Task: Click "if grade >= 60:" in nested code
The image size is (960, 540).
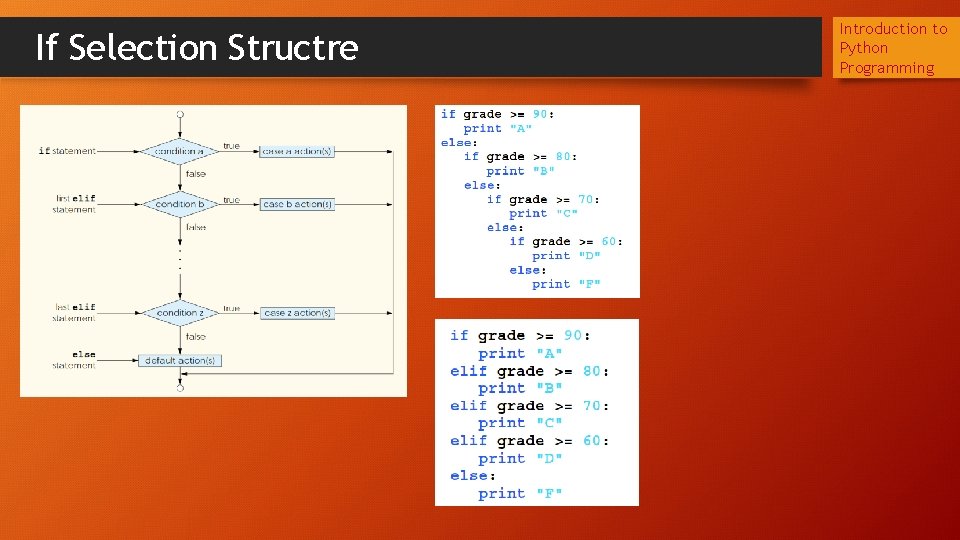Action: 566,242
